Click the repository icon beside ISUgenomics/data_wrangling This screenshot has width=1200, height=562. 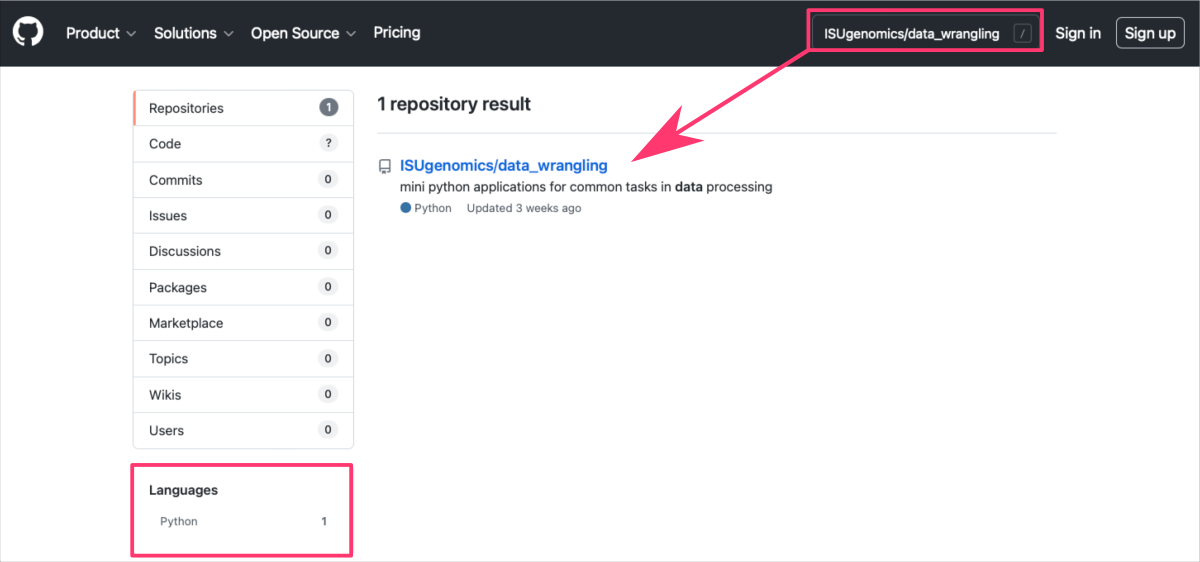tap(385, 166)
